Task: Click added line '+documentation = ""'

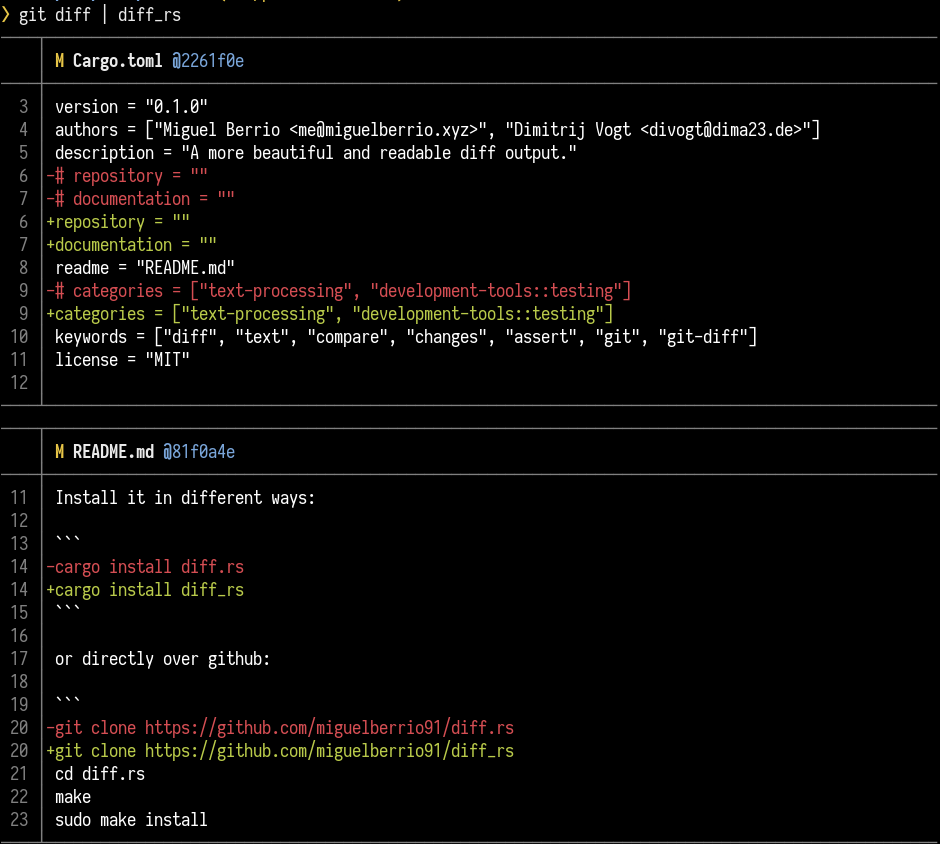Action: point(131,245)
